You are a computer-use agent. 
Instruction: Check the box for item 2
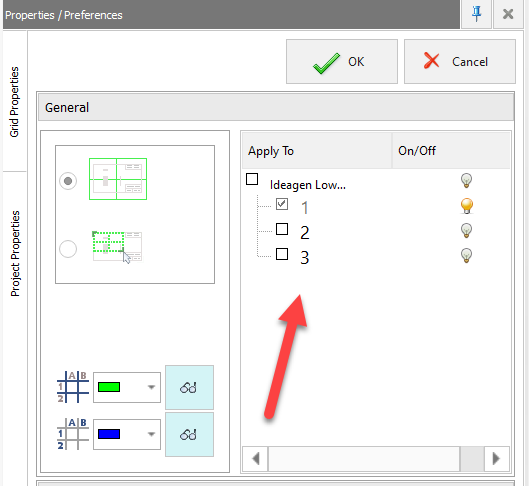click(x=282, y=229)
